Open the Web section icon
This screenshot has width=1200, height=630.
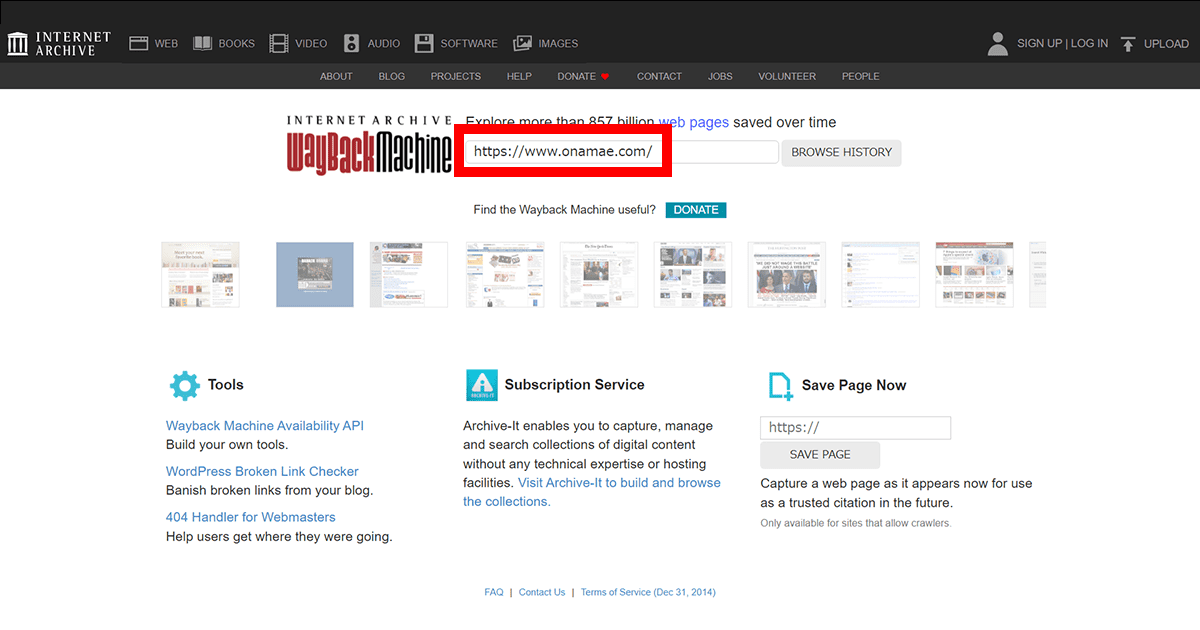[x=139, y=44]
